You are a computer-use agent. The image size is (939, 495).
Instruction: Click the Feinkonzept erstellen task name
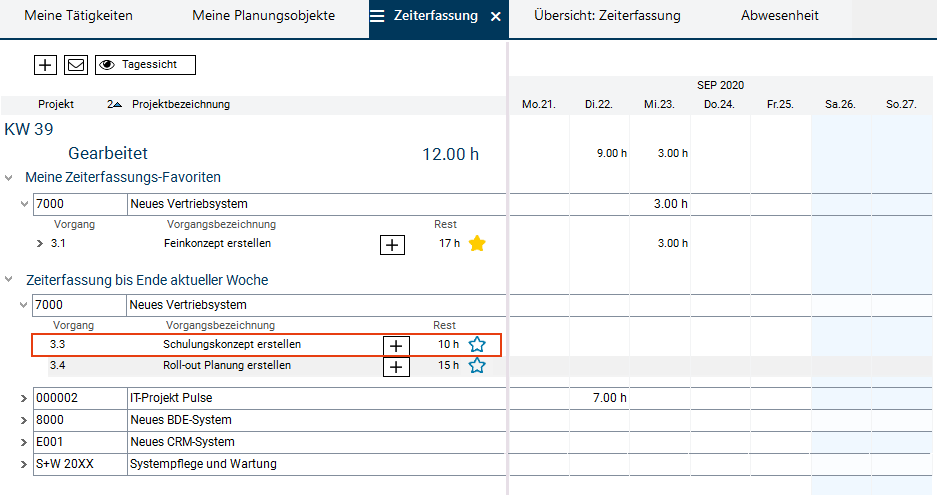pos(217,243)
